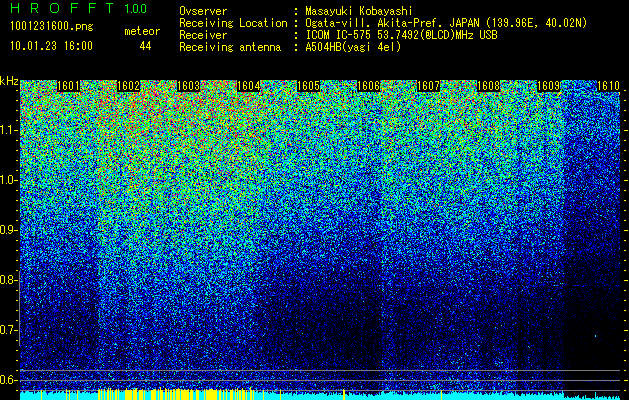Click the 1603 time marker
The image size is (629, 400).
pos(188,86)
